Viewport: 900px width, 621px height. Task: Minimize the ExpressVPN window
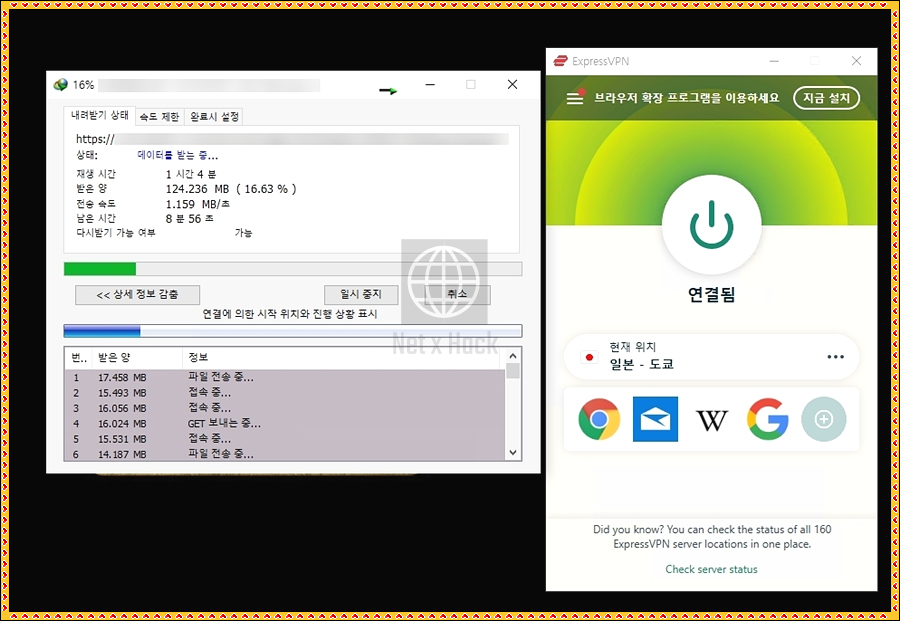[x=774, y=61]
